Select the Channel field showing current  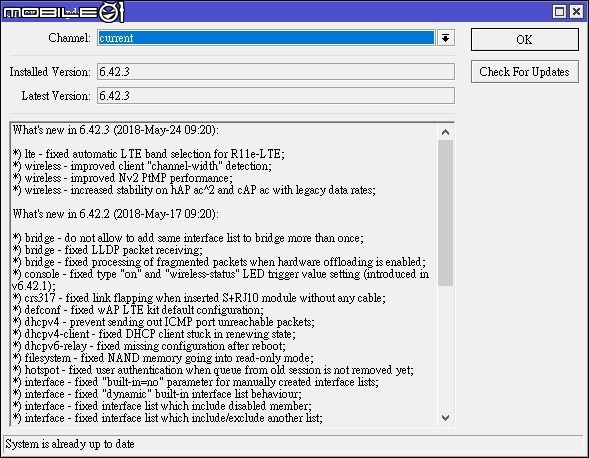[x=266, y=38]
